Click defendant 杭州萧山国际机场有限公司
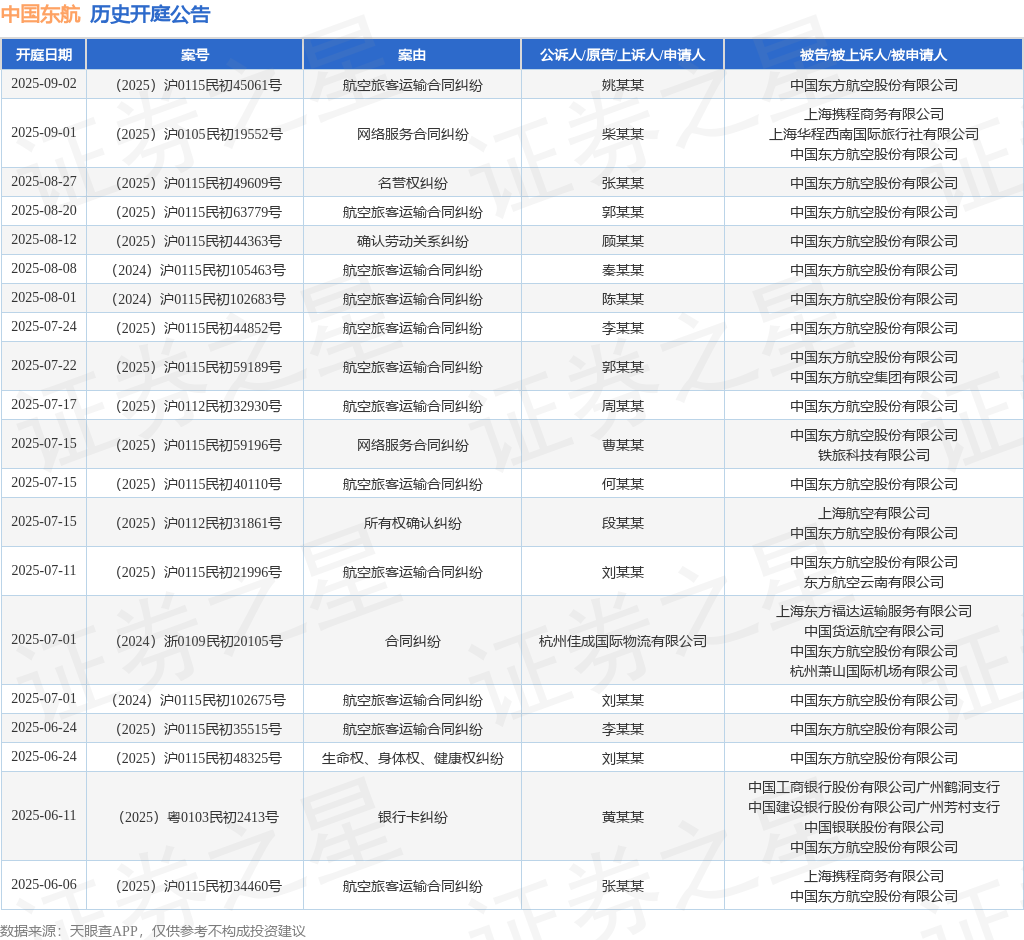This screenshot has height=940, width=1024. click(874, 671)
